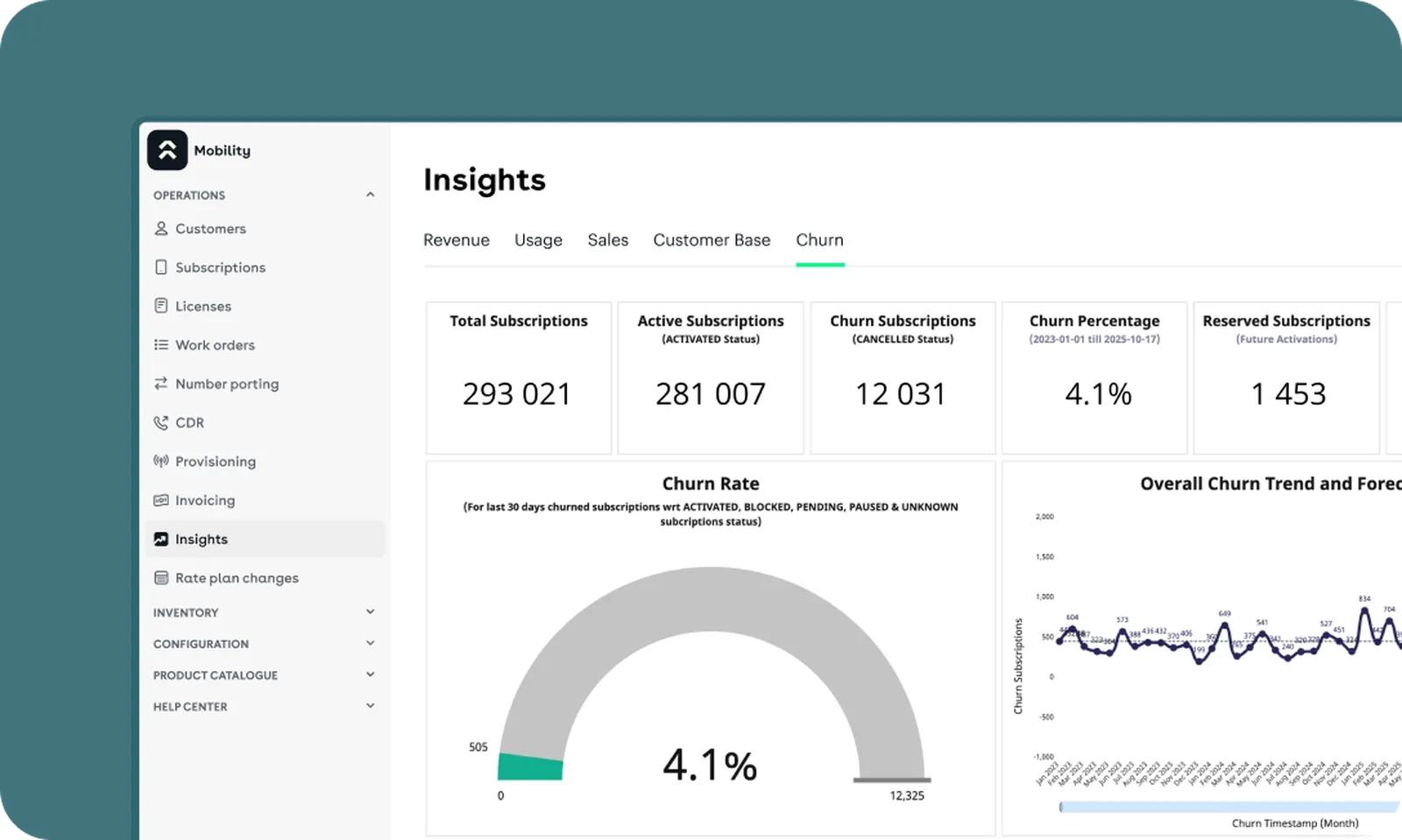Click the CDR phone call icon

coord(161,422)
